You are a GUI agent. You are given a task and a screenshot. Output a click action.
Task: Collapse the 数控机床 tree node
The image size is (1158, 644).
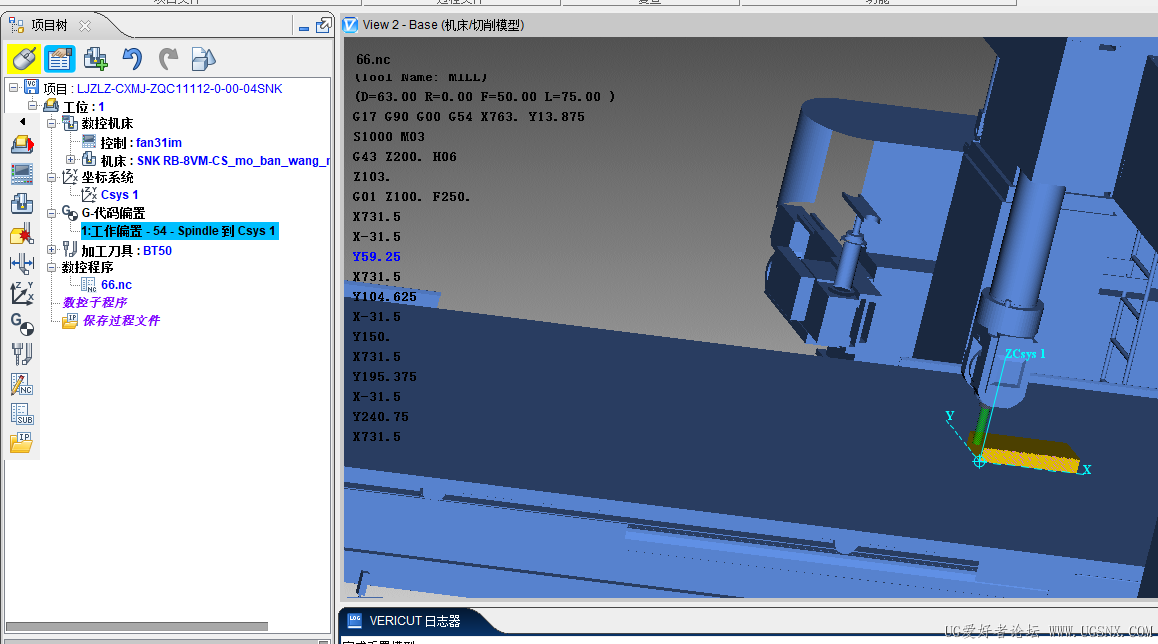(x=52, y=123)
